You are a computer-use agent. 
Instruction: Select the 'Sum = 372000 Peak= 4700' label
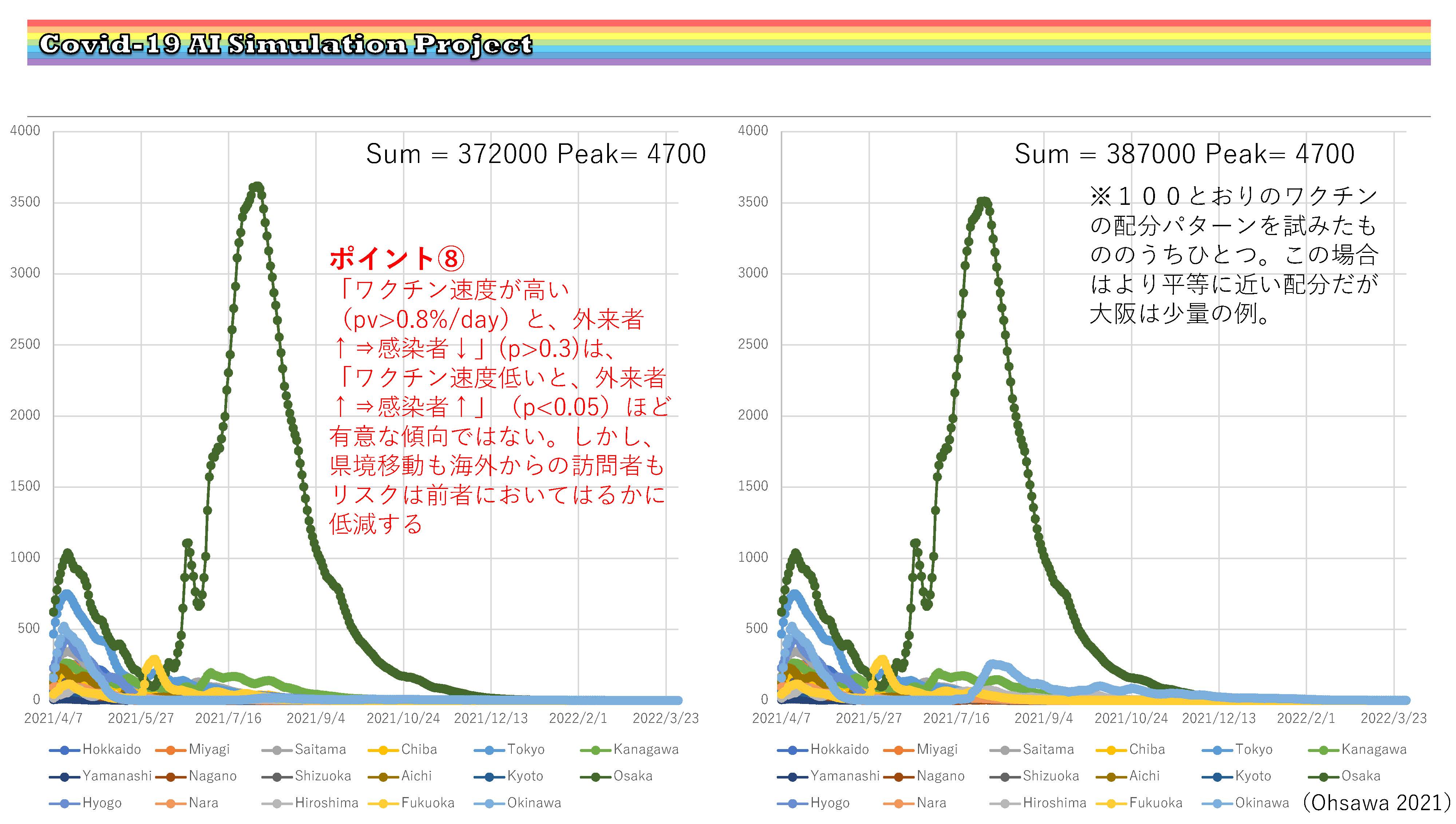[x=535, y=154]
